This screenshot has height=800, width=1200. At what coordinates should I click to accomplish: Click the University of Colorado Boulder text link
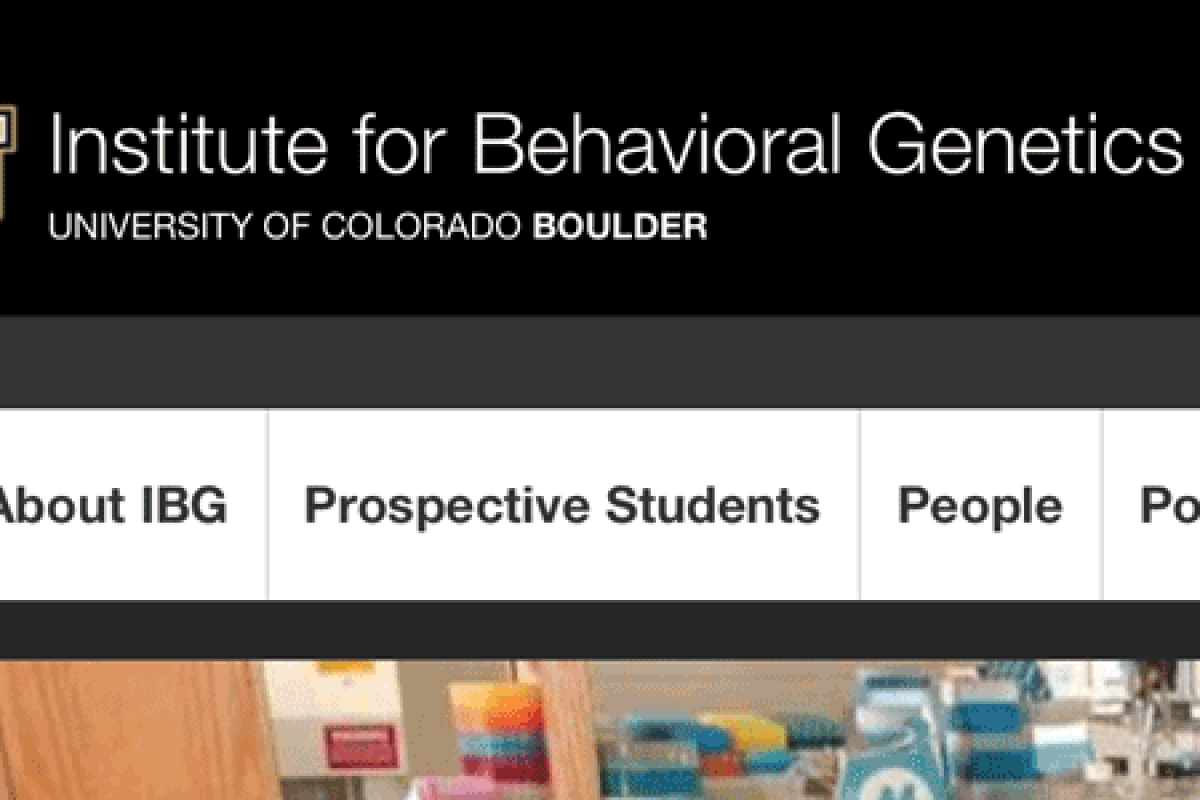click(378, 226)
